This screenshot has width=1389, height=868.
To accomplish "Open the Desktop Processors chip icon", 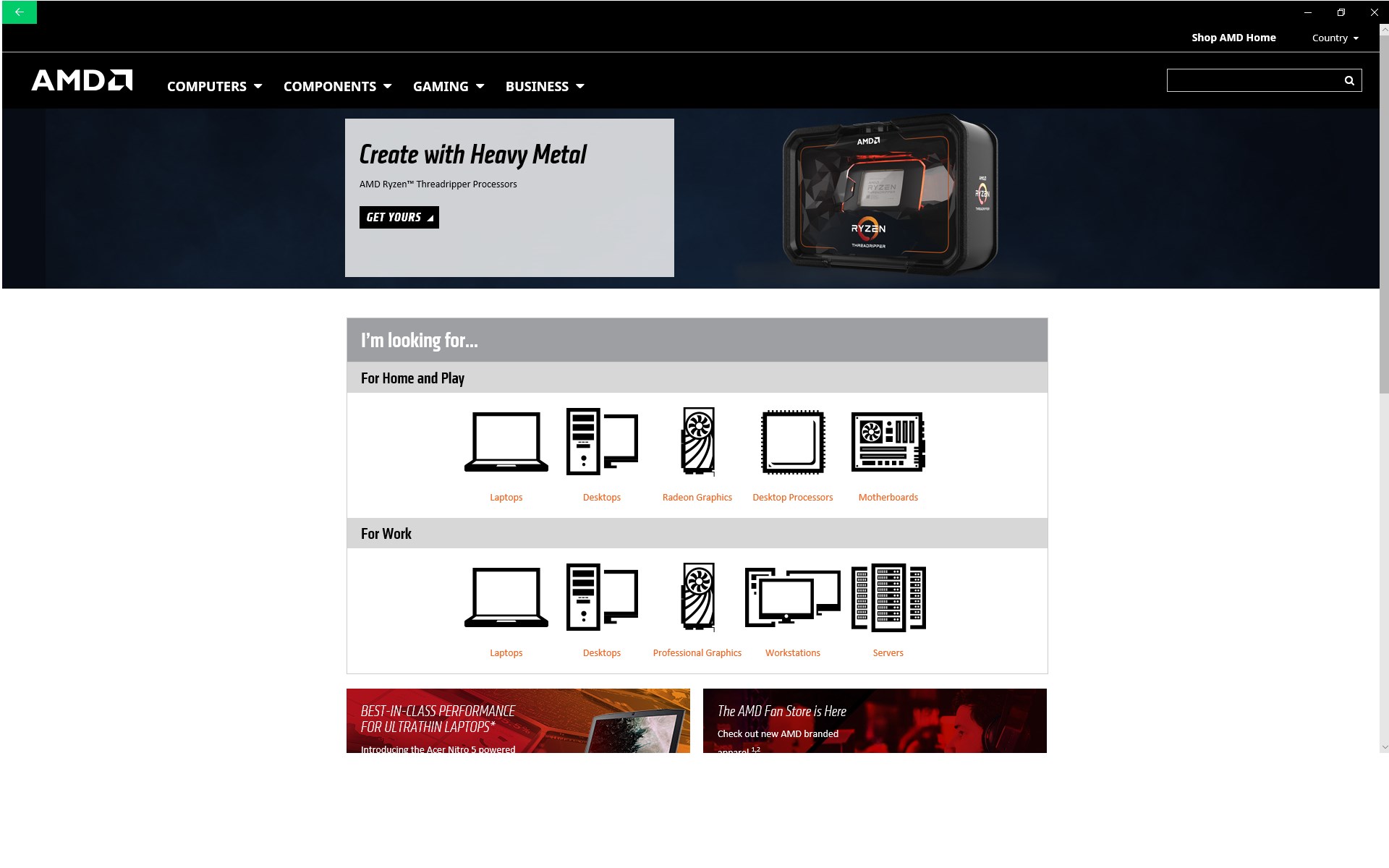I will 793,442.
